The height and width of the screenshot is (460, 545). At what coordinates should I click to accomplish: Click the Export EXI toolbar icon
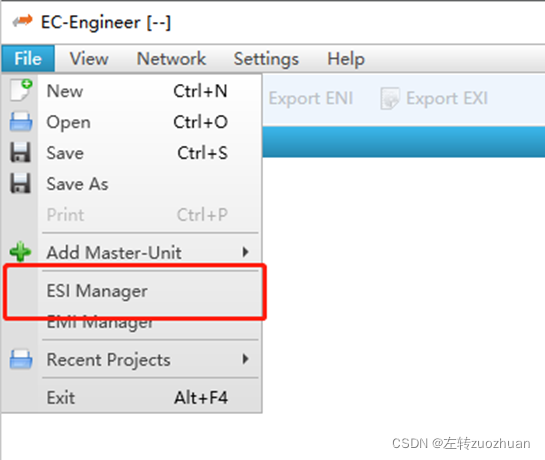pyautogui.click(x=390, y=98)
